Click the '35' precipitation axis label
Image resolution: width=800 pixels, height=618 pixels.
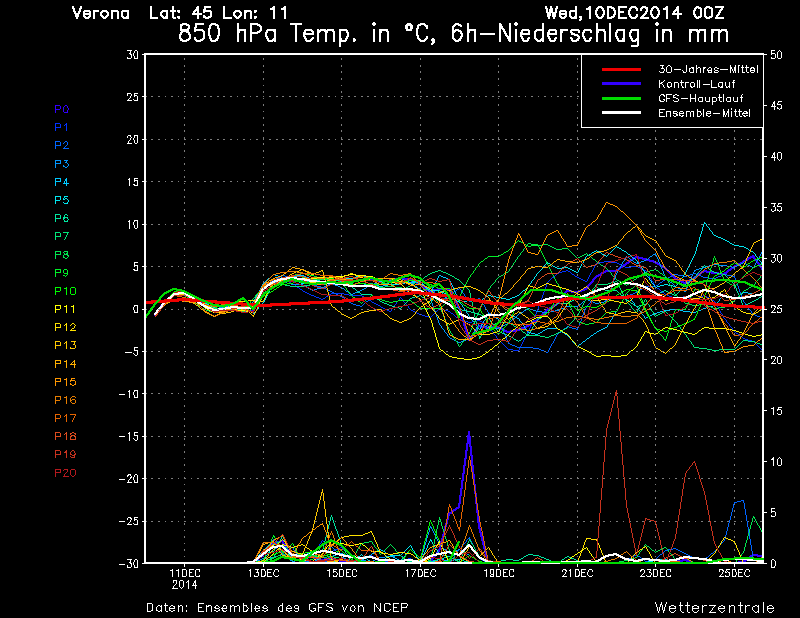point(776,208)
